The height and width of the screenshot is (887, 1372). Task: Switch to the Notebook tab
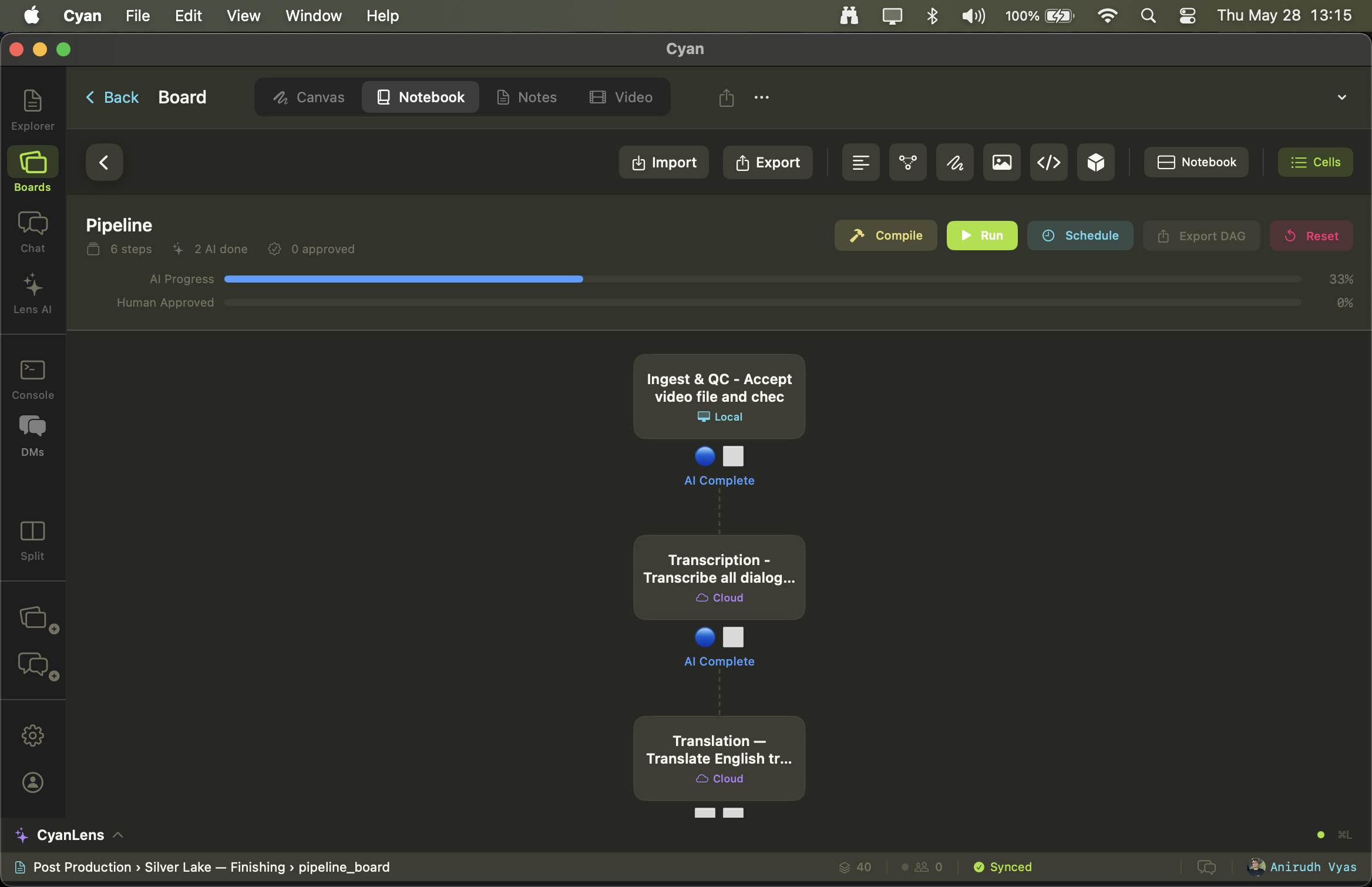421,98
